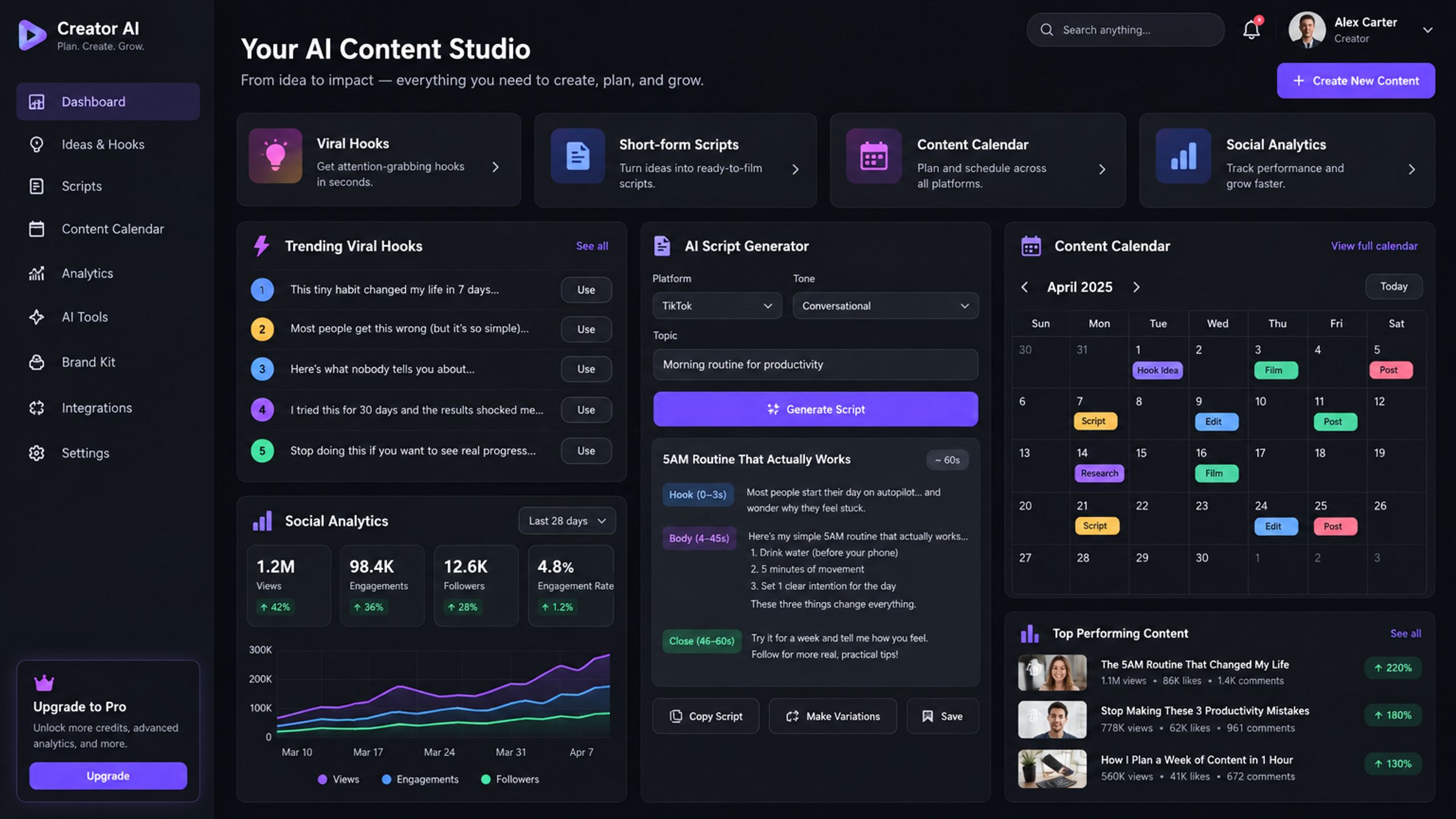Viewport: 1456px width, 819px height.
Task: Click the Generate Script button
Action: [816, 409]
